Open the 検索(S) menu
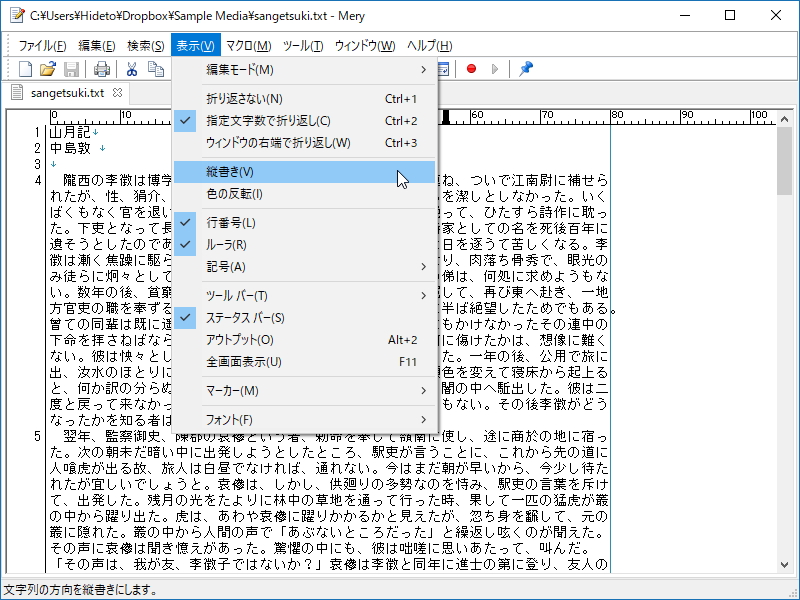The image size is (800, 600). (145, 45)
